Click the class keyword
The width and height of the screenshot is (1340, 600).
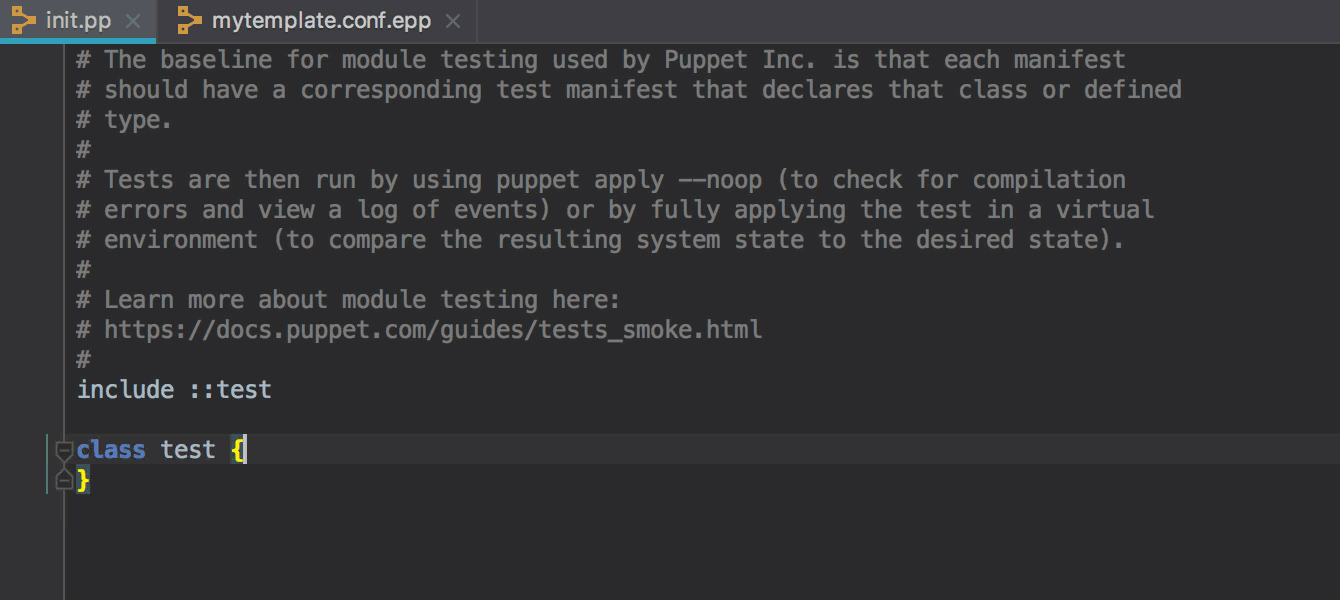pyautogui.click(x=111, y=450)
